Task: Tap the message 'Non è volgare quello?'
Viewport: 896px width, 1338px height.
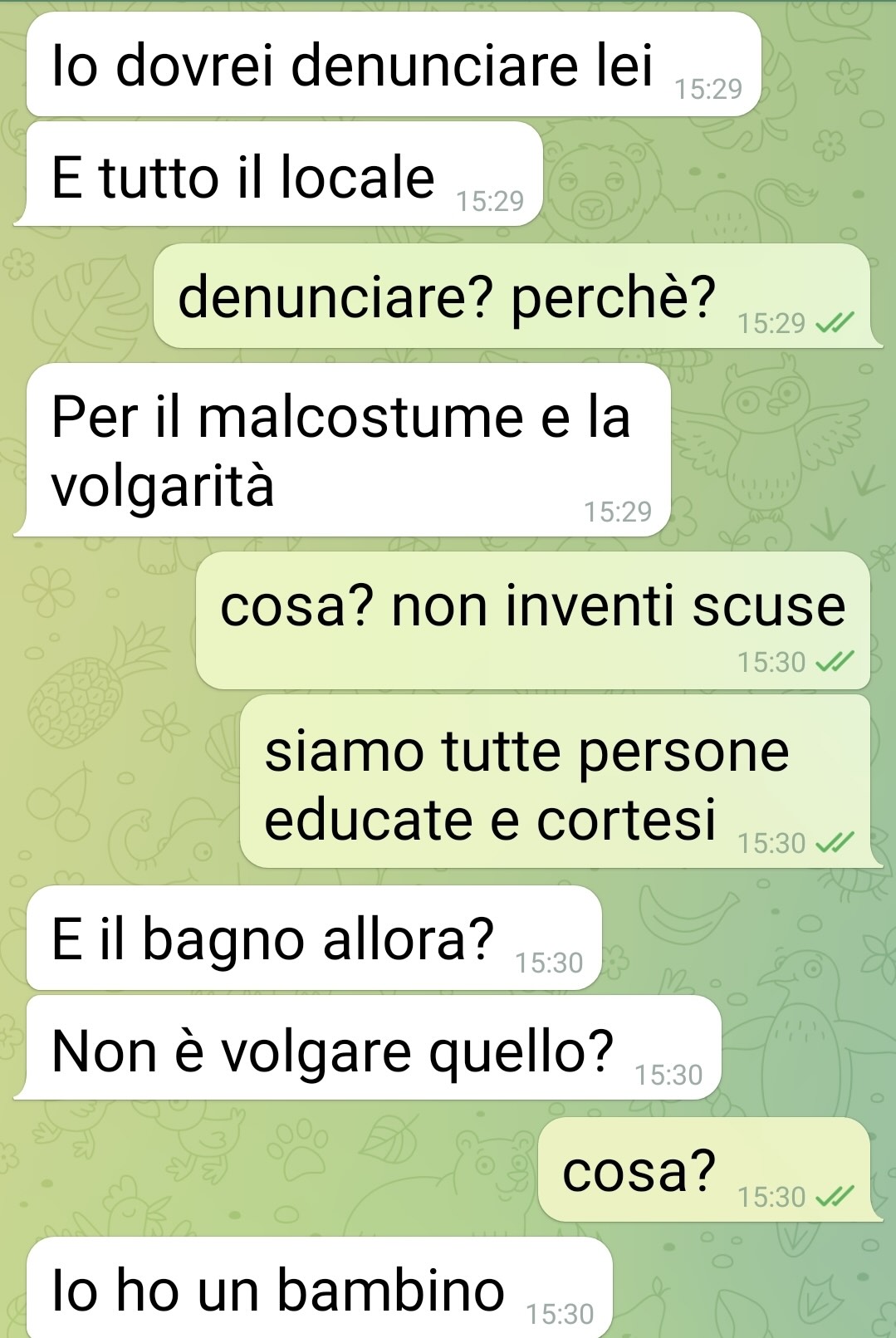Action: [x=374, y=1048]
